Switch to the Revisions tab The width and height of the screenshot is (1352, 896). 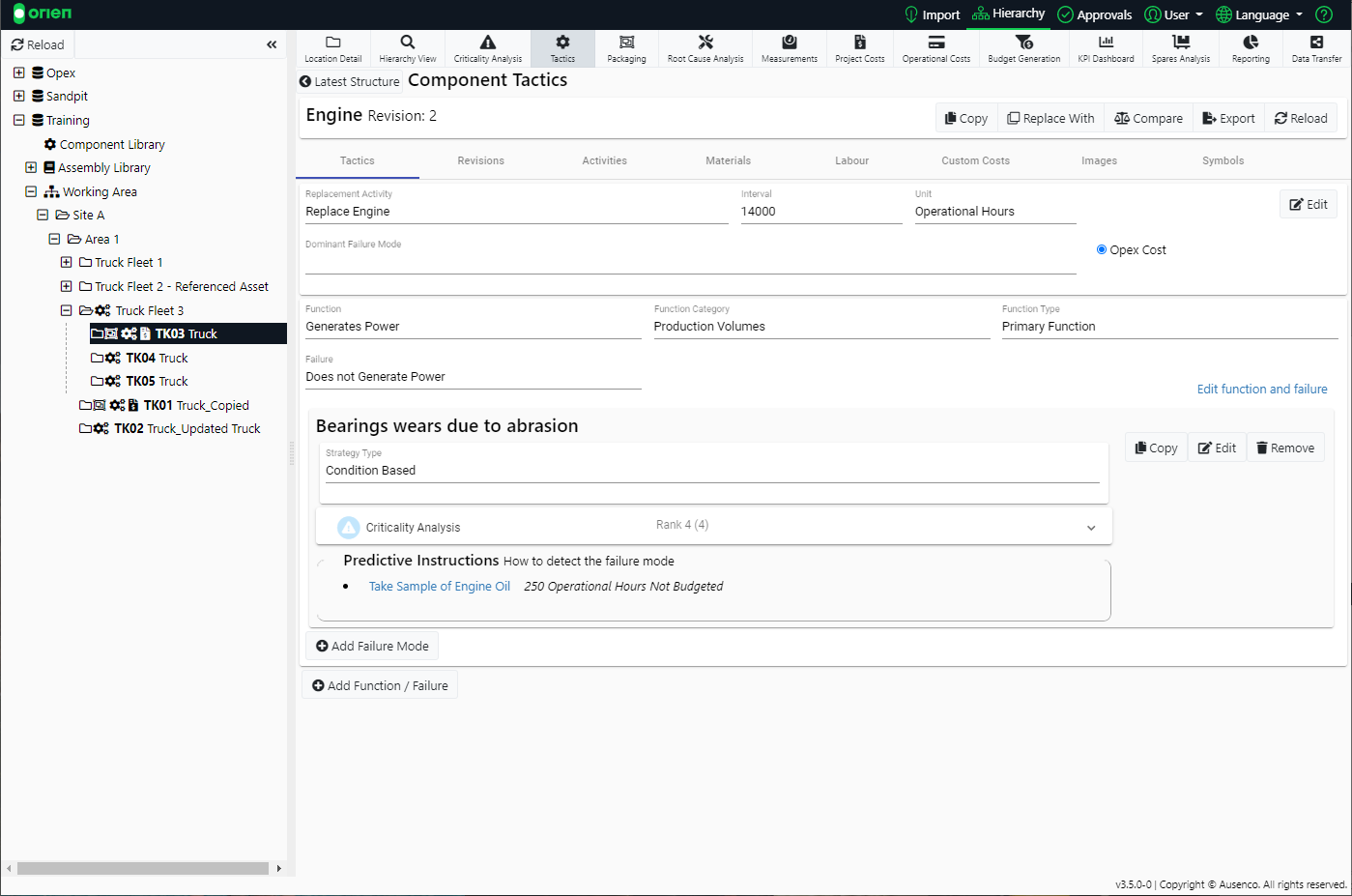point(480,160)
